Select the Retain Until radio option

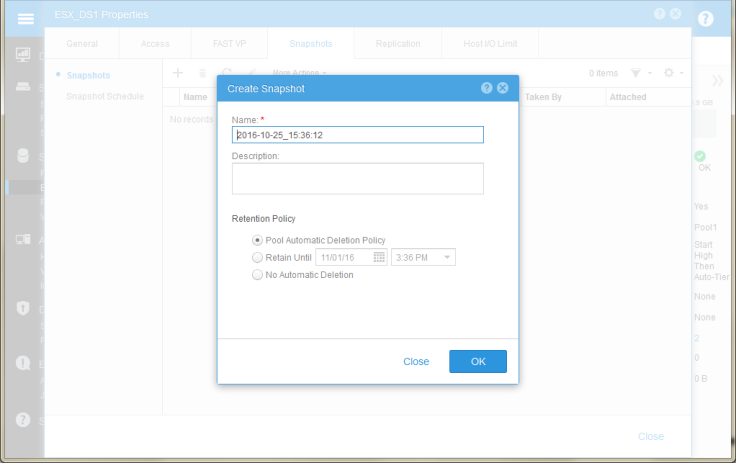[x=258, y=257]
